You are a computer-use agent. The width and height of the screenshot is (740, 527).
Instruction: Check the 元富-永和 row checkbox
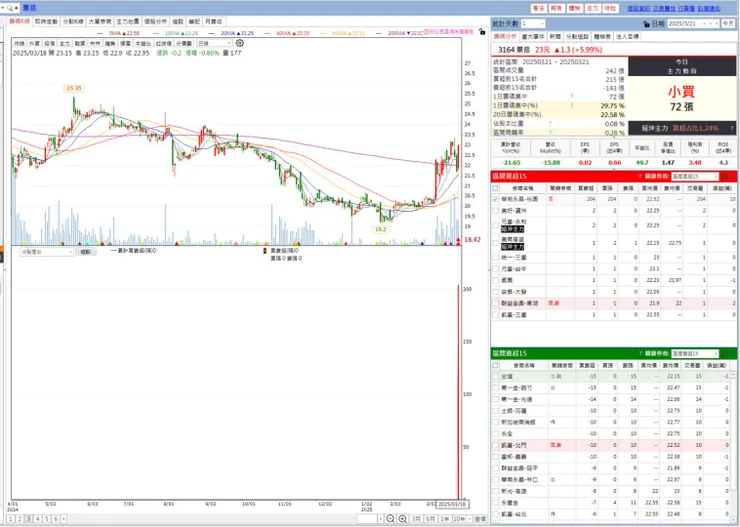click(x=496, y=225)
